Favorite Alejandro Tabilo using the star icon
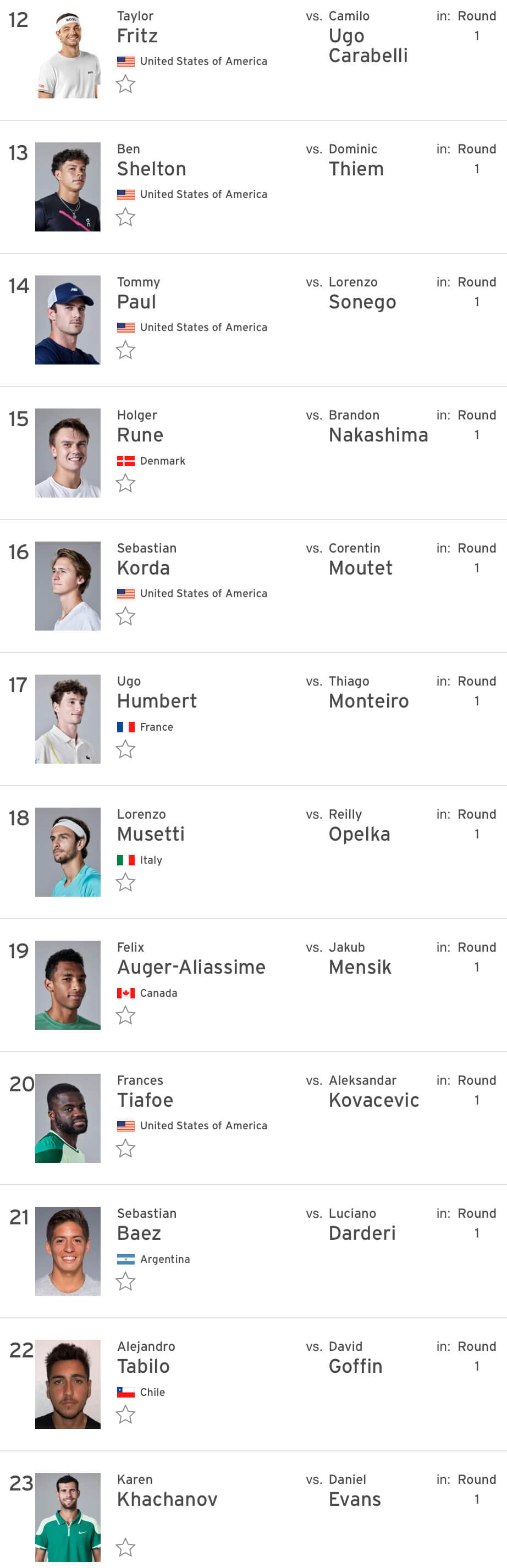 click(125, 1414)
